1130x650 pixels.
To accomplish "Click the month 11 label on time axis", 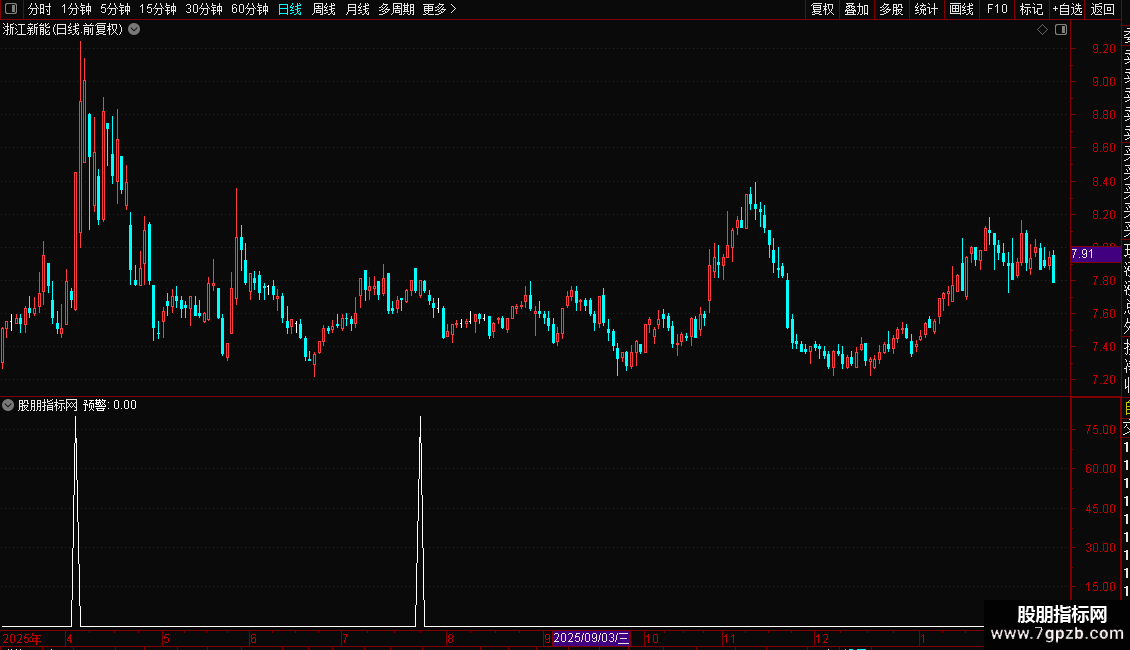I will click(729, 638).
